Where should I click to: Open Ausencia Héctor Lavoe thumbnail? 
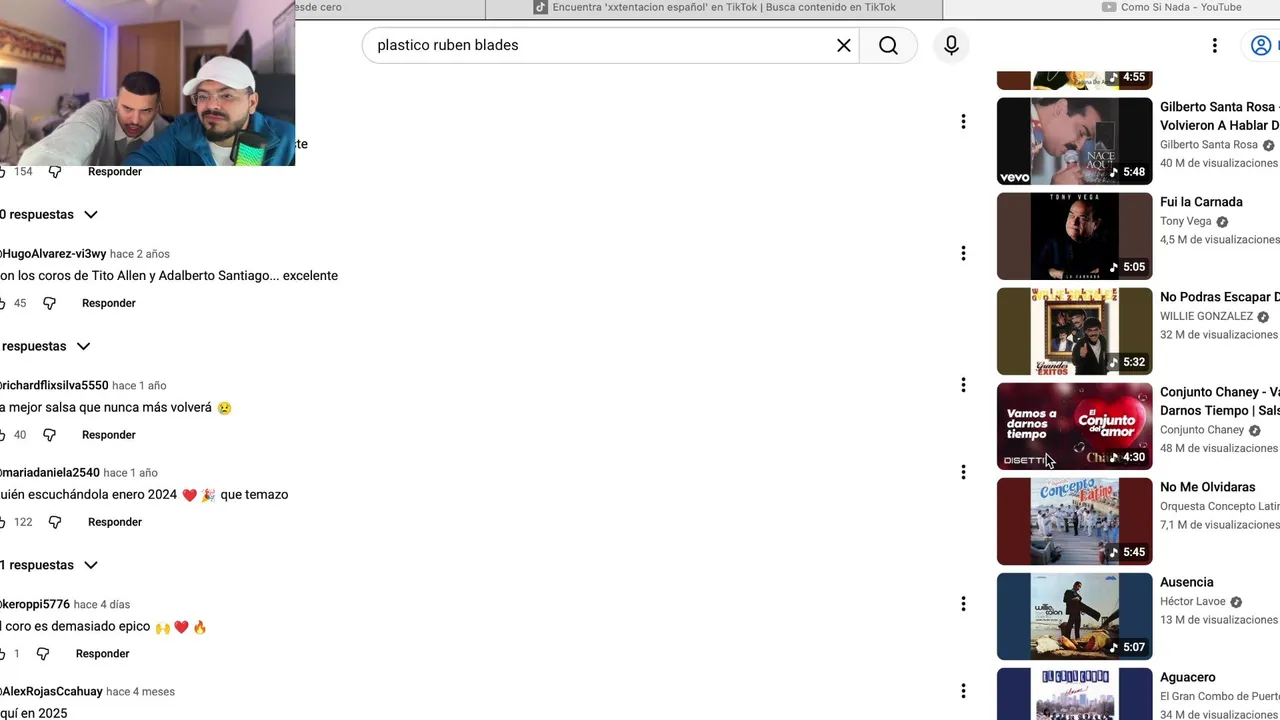click(x=1074, y=616)
